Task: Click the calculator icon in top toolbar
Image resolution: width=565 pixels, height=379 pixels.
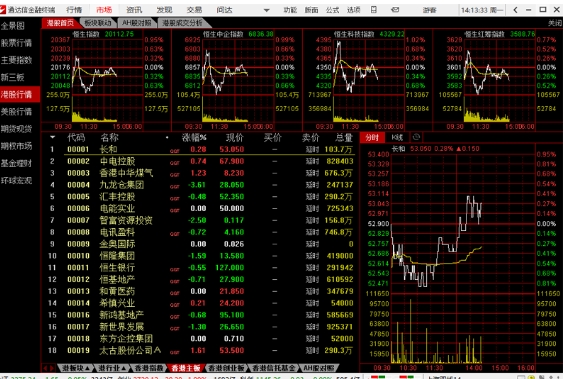Action: point(374,10)
